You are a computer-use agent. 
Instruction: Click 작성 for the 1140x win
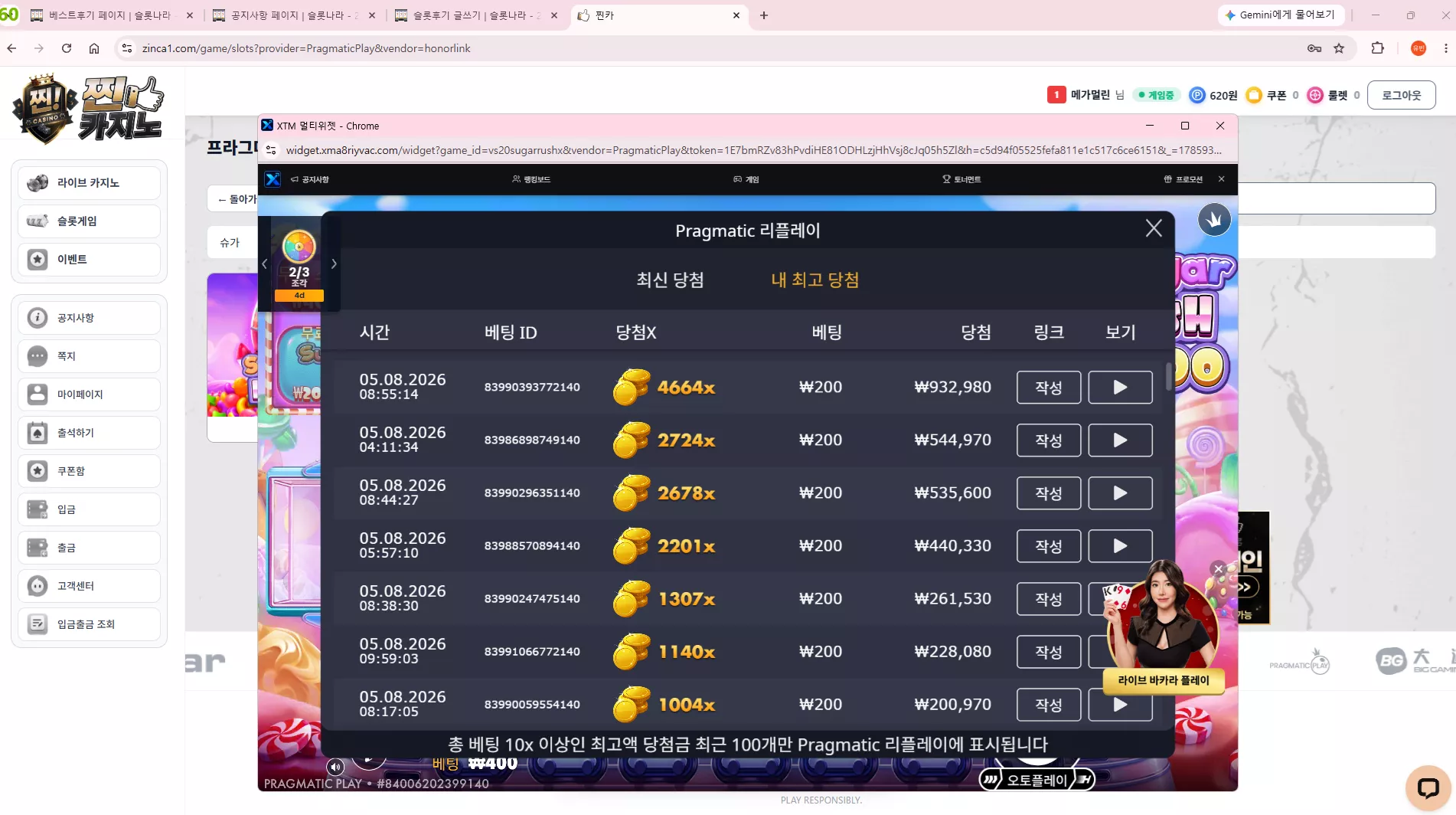(1049, 652)
